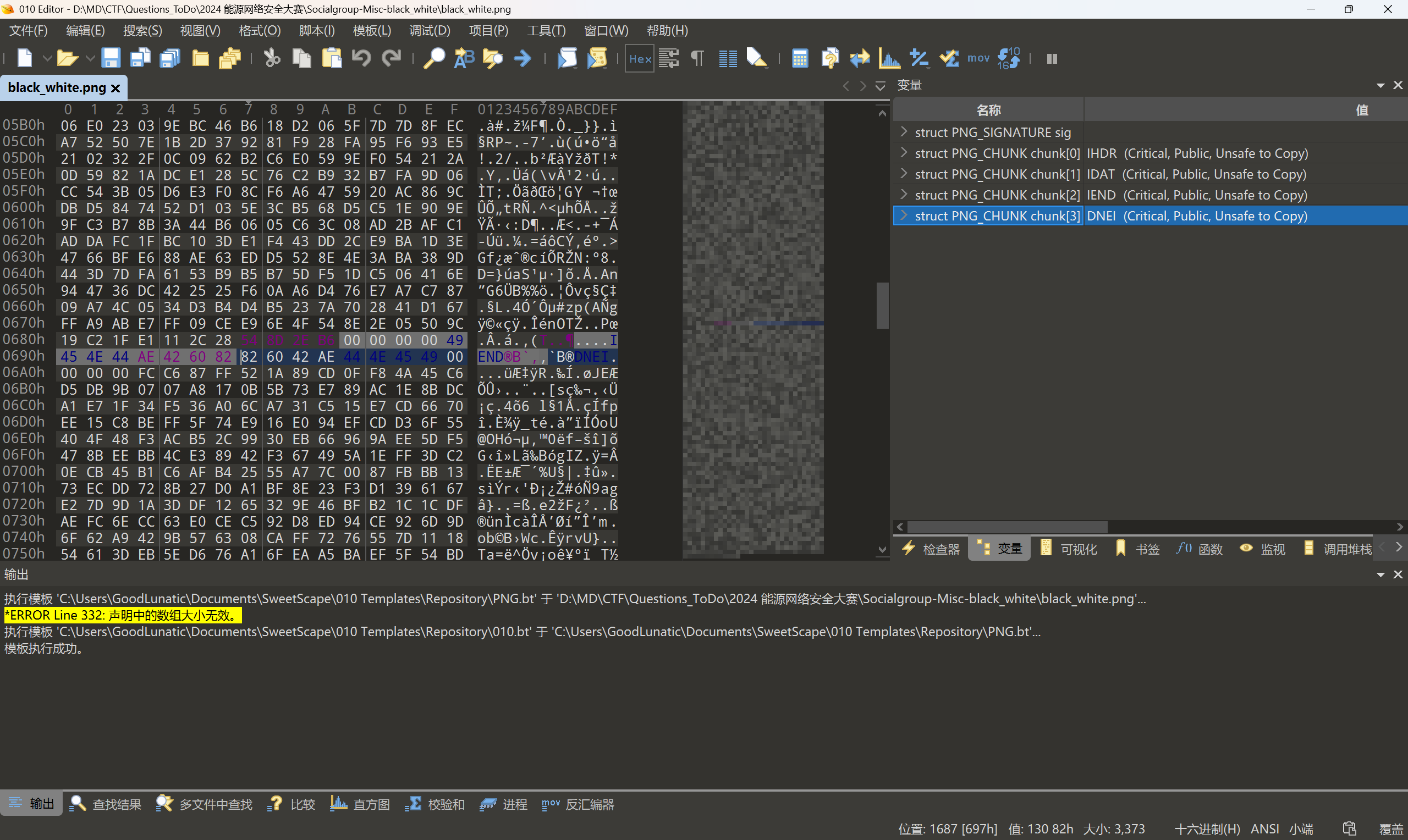Undo the last edit
1408x840 pixels.
click(361, 58)
